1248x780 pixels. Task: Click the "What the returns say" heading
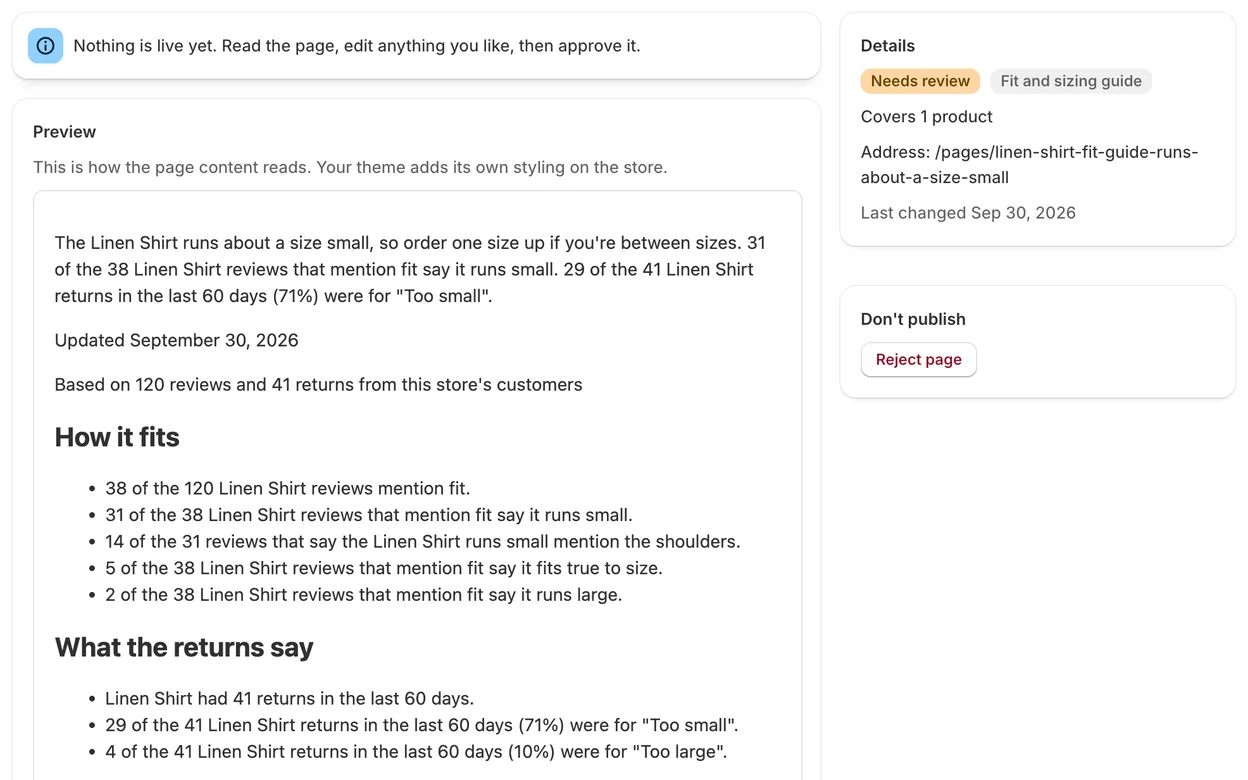184,647
